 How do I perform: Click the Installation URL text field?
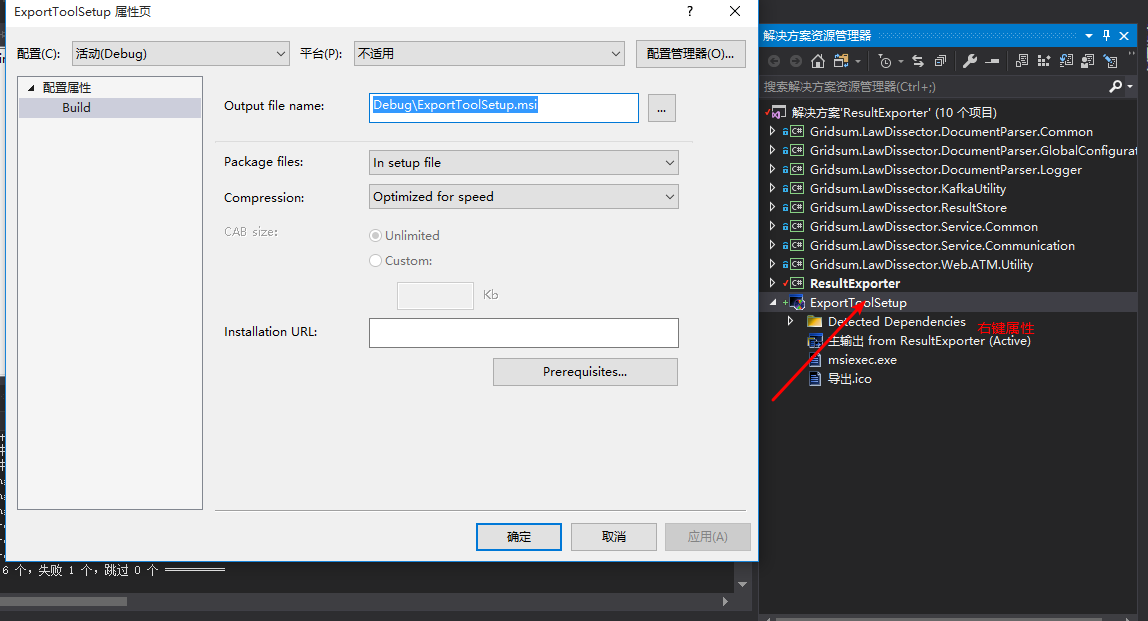pos(523,333)
